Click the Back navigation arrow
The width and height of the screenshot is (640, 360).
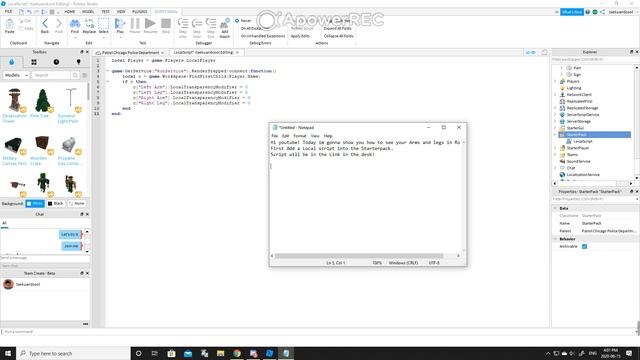45,24
